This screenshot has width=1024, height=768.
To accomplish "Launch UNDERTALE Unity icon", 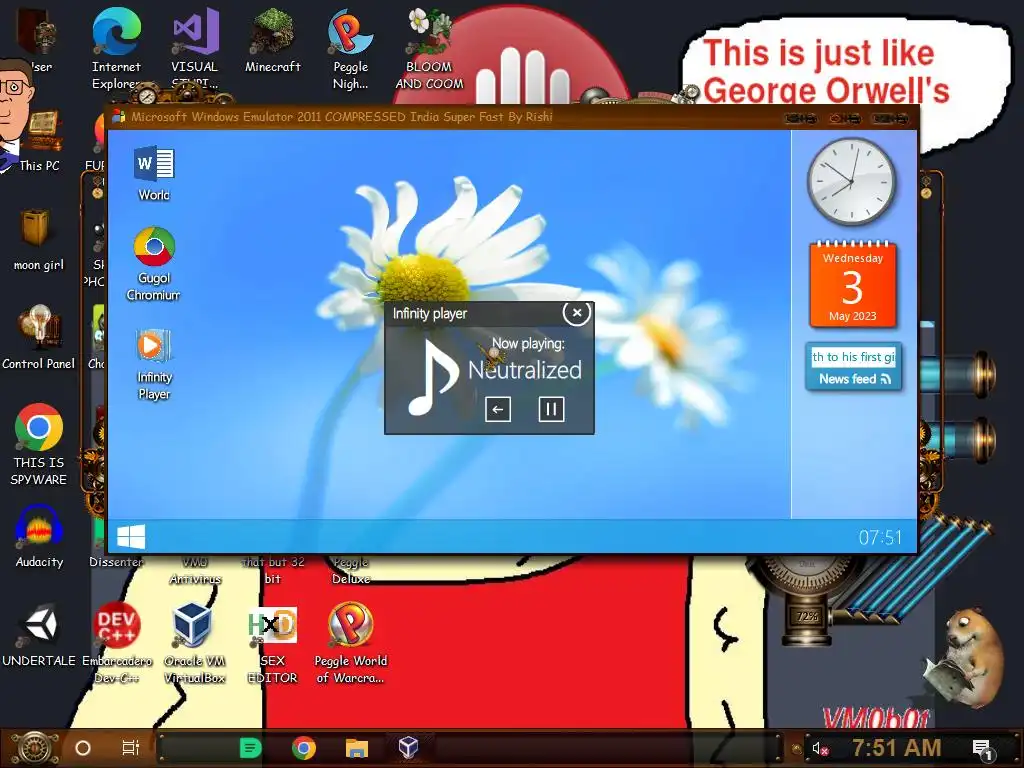I will pyautogui.click(x=39, y=635).
